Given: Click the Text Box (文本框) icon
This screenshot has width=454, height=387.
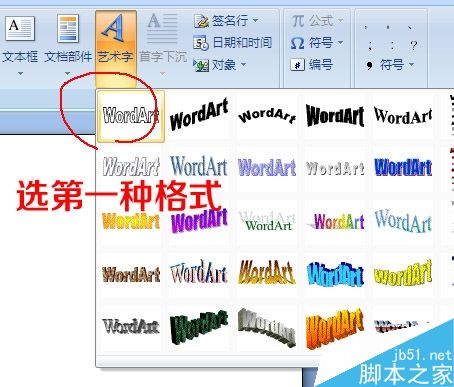Looking at the screenshot, I should click(20, 28).
